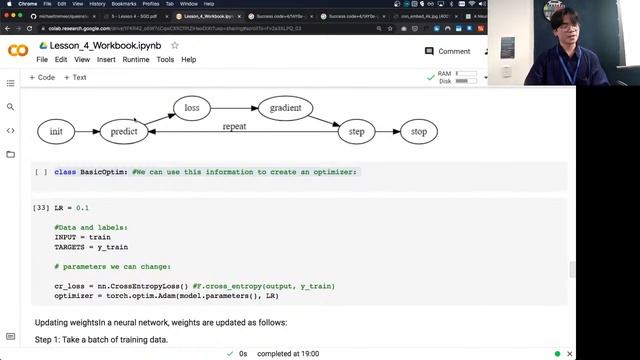The width and height of the screenshot is (640, 360).
Task: Click the cr_loss CrossEntropyLoss code line
Action: pos(194,286)
